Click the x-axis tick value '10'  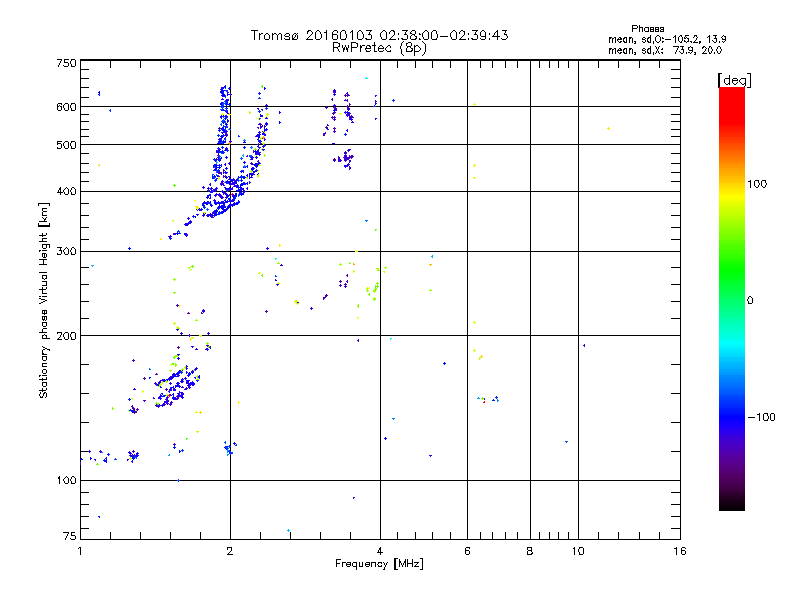pos(578,551)
